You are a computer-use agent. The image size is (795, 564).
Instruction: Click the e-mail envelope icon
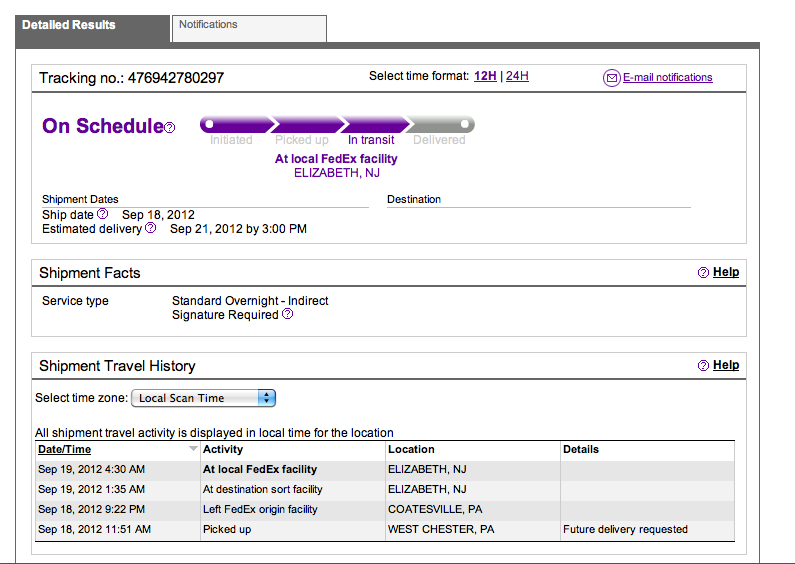[611, 78]
